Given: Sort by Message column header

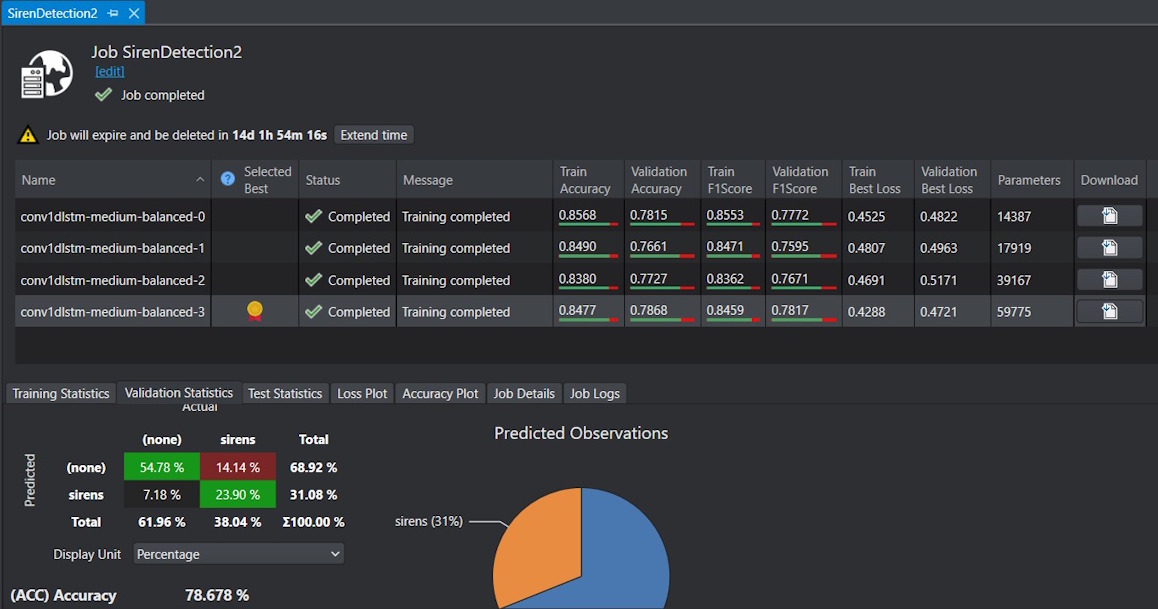Looking at the screenshot, I should [474, 179].
